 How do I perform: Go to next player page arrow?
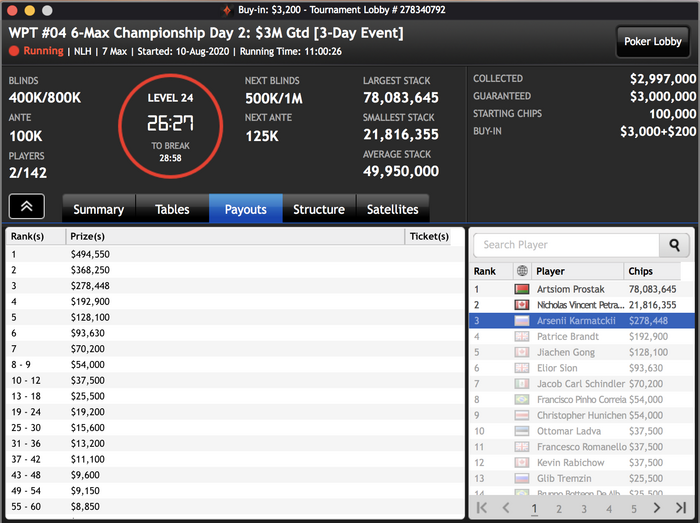[x=656, y=507]
